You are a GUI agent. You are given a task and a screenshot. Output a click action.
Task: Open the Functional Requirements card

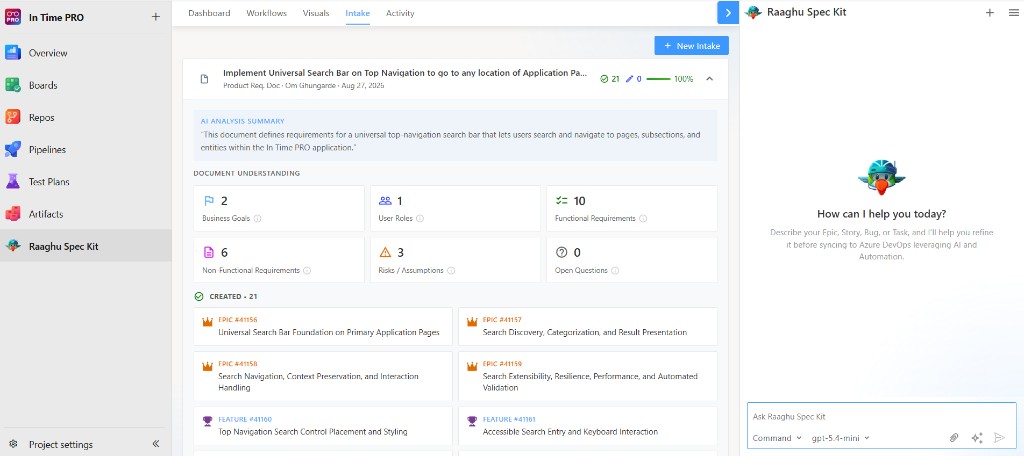[x=632, y=208]
